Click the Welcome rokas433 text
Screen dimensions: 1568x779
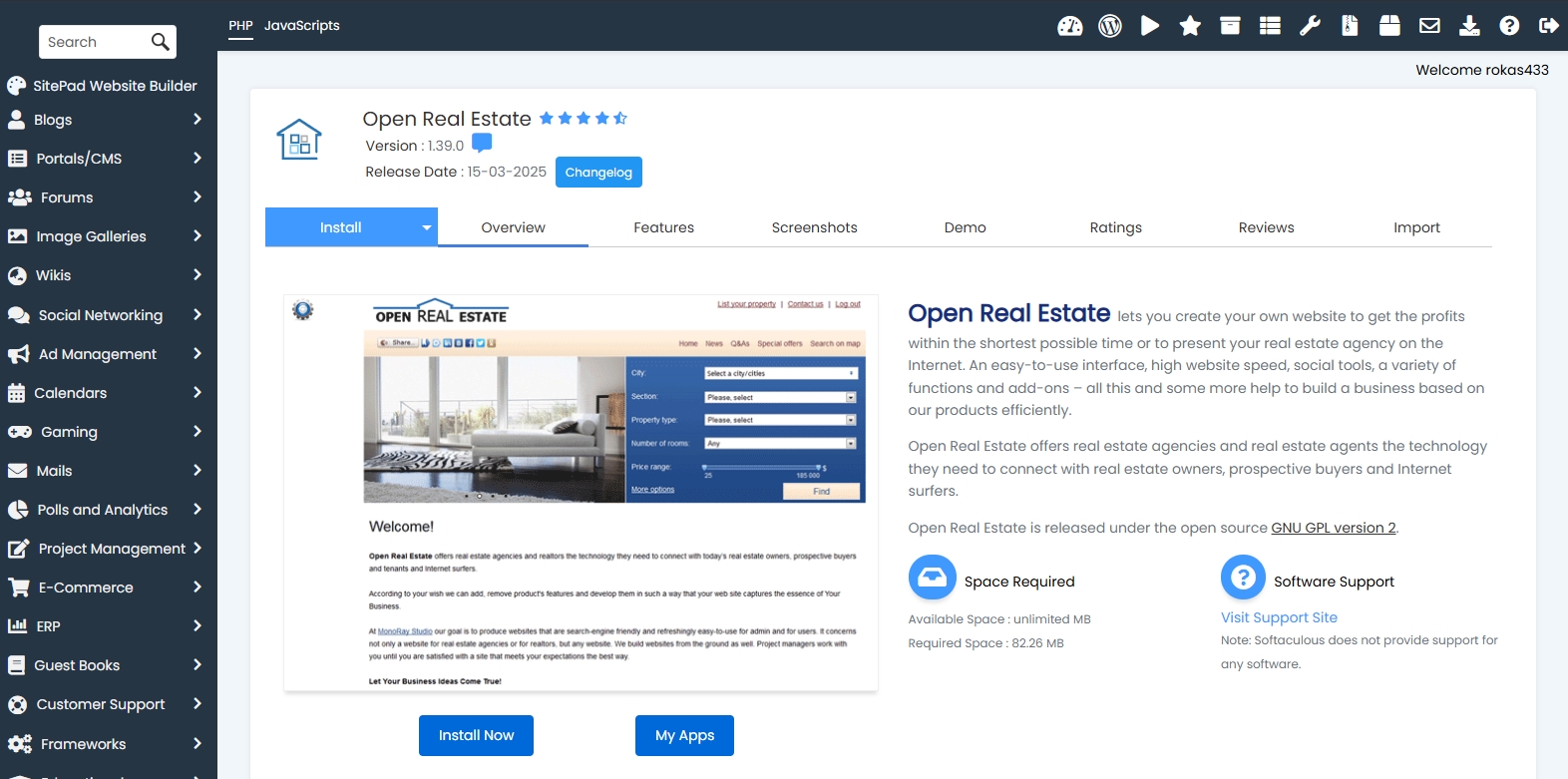click(1482, 70)
